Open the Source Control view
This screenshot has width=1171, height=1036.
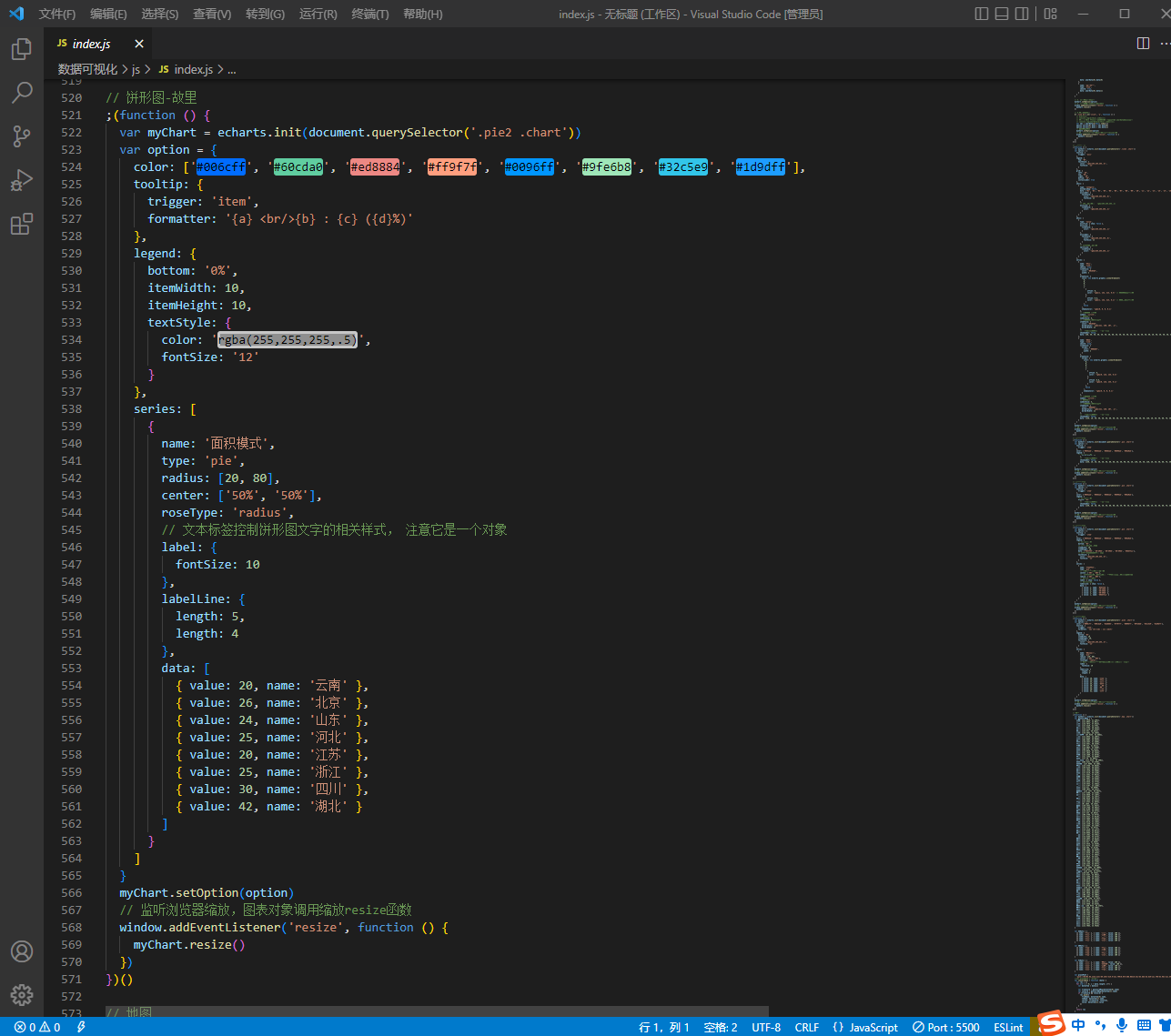tap(22, 136)
